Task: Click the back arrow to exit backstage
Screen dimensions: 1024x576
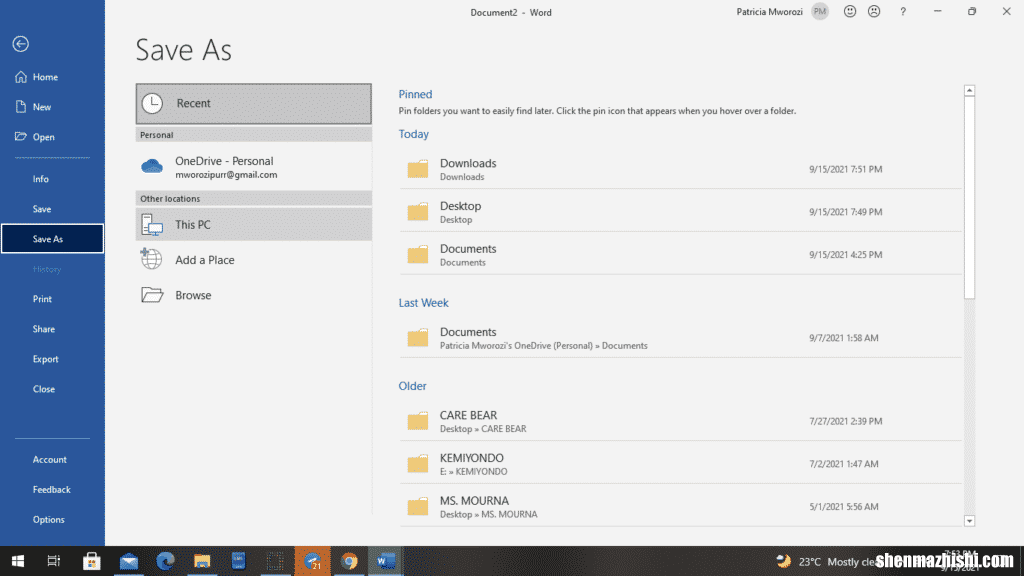Action: pyautogui.click(x=20, y=44)
